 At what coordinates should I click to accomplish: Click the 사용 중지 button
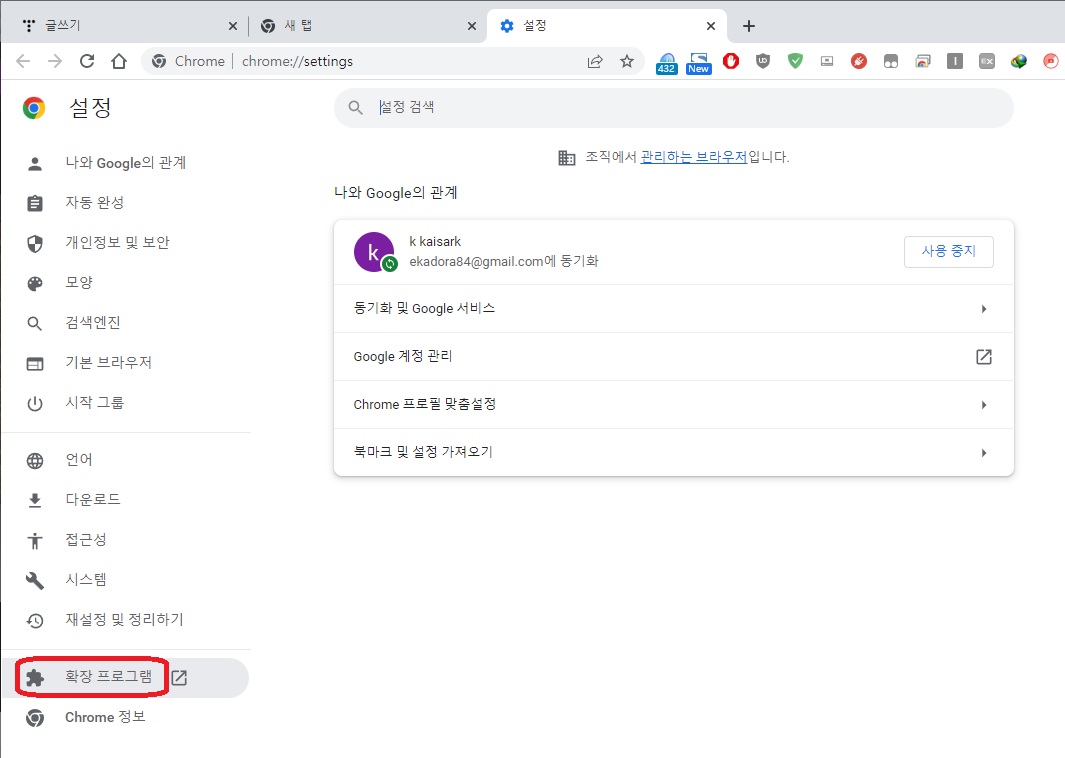(x=948, y=251)
